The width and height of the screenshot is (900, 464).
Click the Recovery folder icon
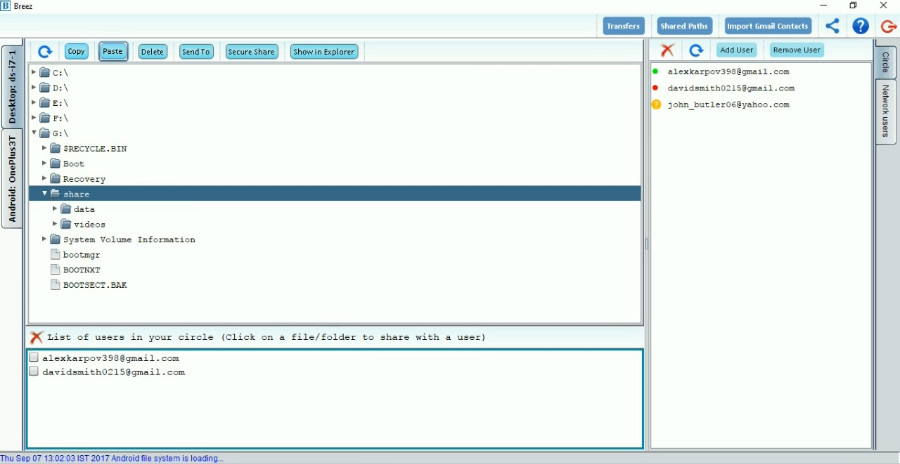coord(55,179)
